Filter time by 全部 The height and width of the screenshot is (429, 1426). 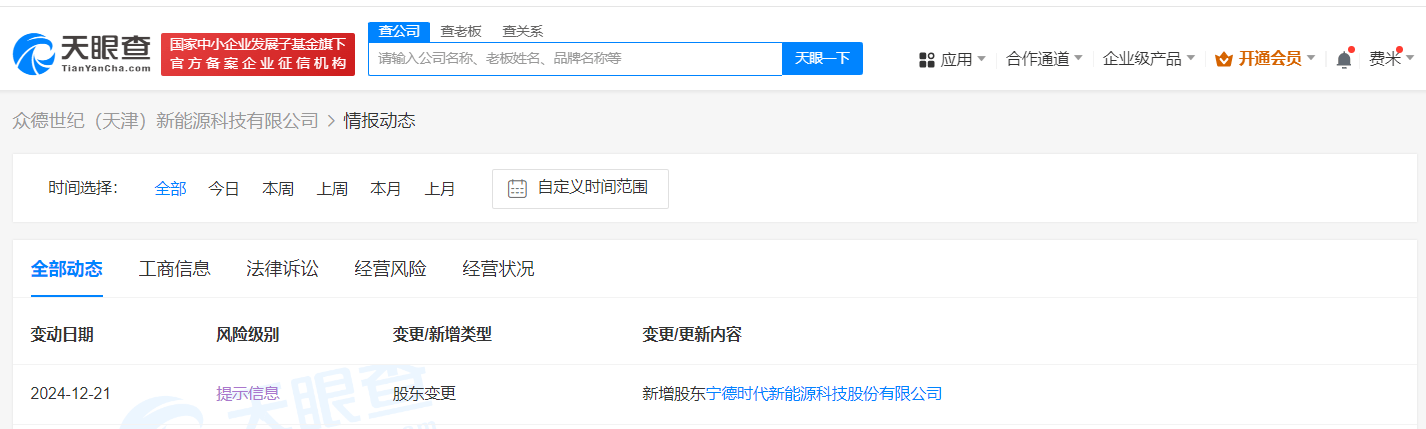tap(171, 188)
